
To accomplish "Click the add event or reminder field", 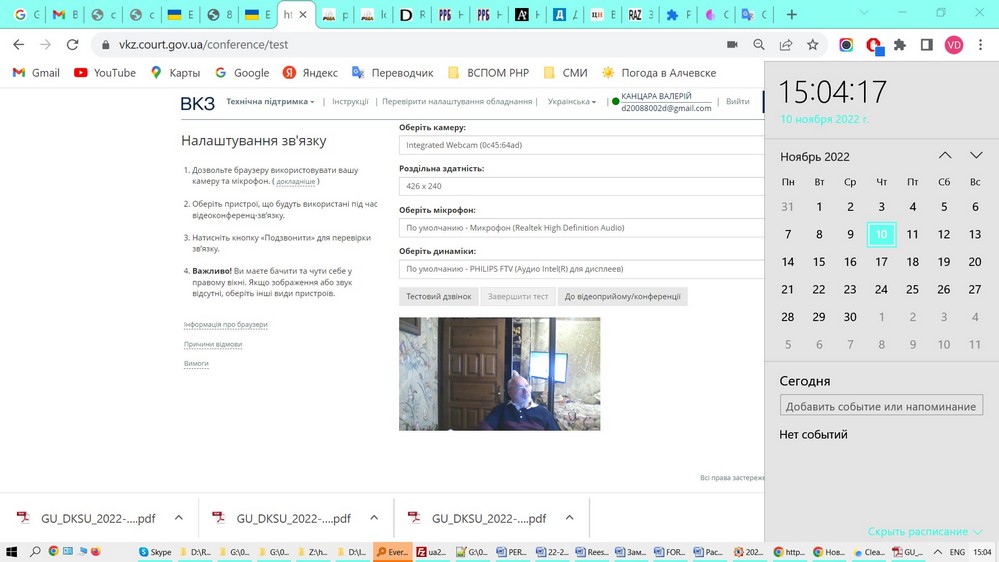I will click(x=881, y=406).
